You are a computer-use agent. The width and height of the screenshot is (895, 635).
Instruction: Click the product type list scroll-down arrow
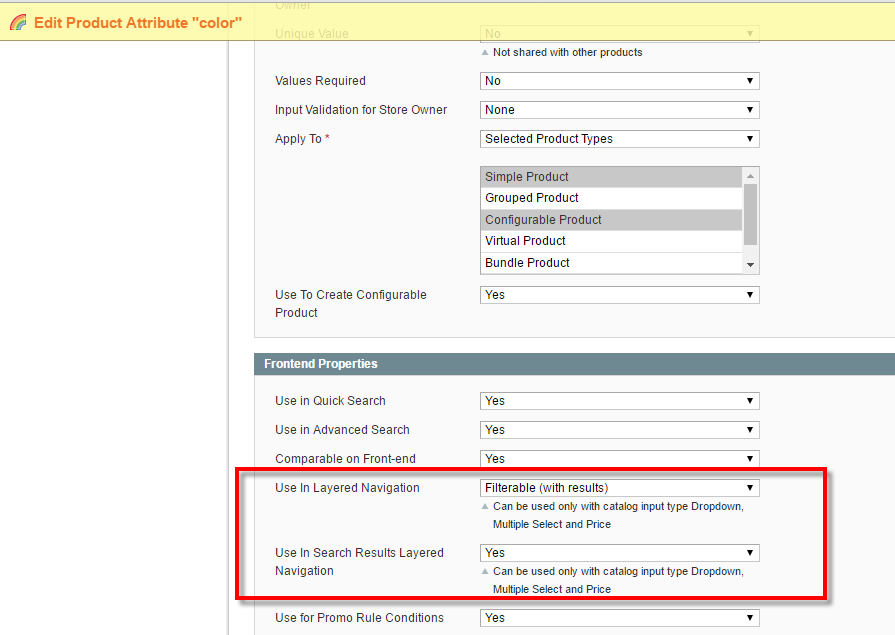coord(750,264)
